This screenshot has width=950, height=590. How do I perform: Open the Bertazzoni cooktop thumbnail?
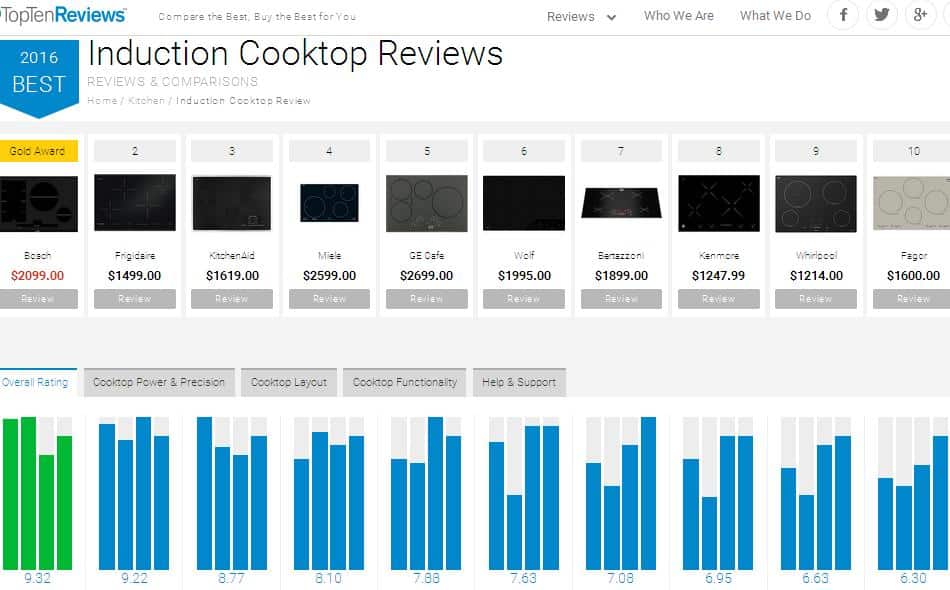click(621, 203)
